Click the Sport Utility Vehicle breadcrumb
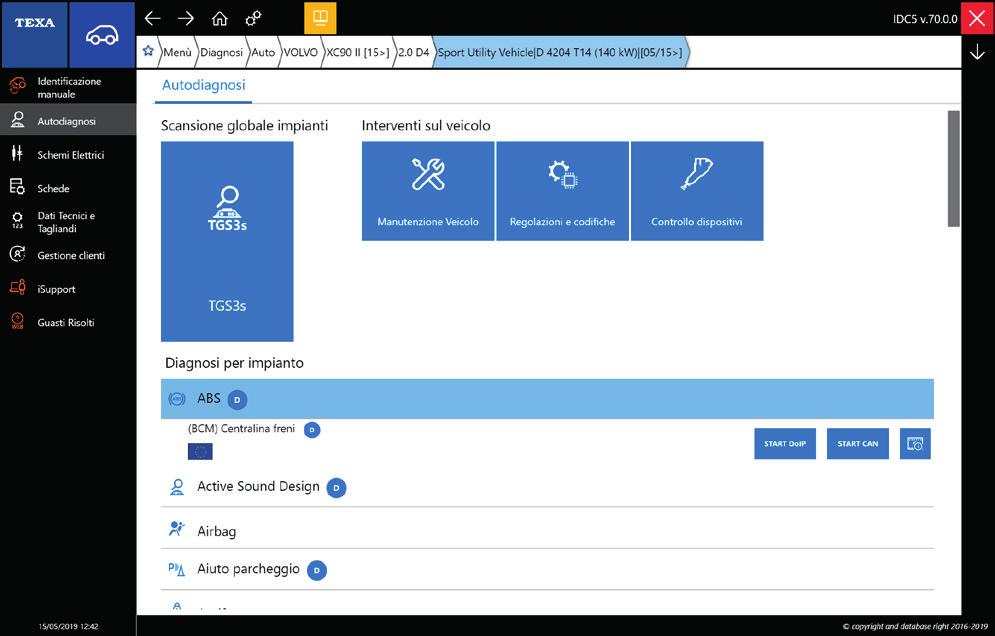 560,52
